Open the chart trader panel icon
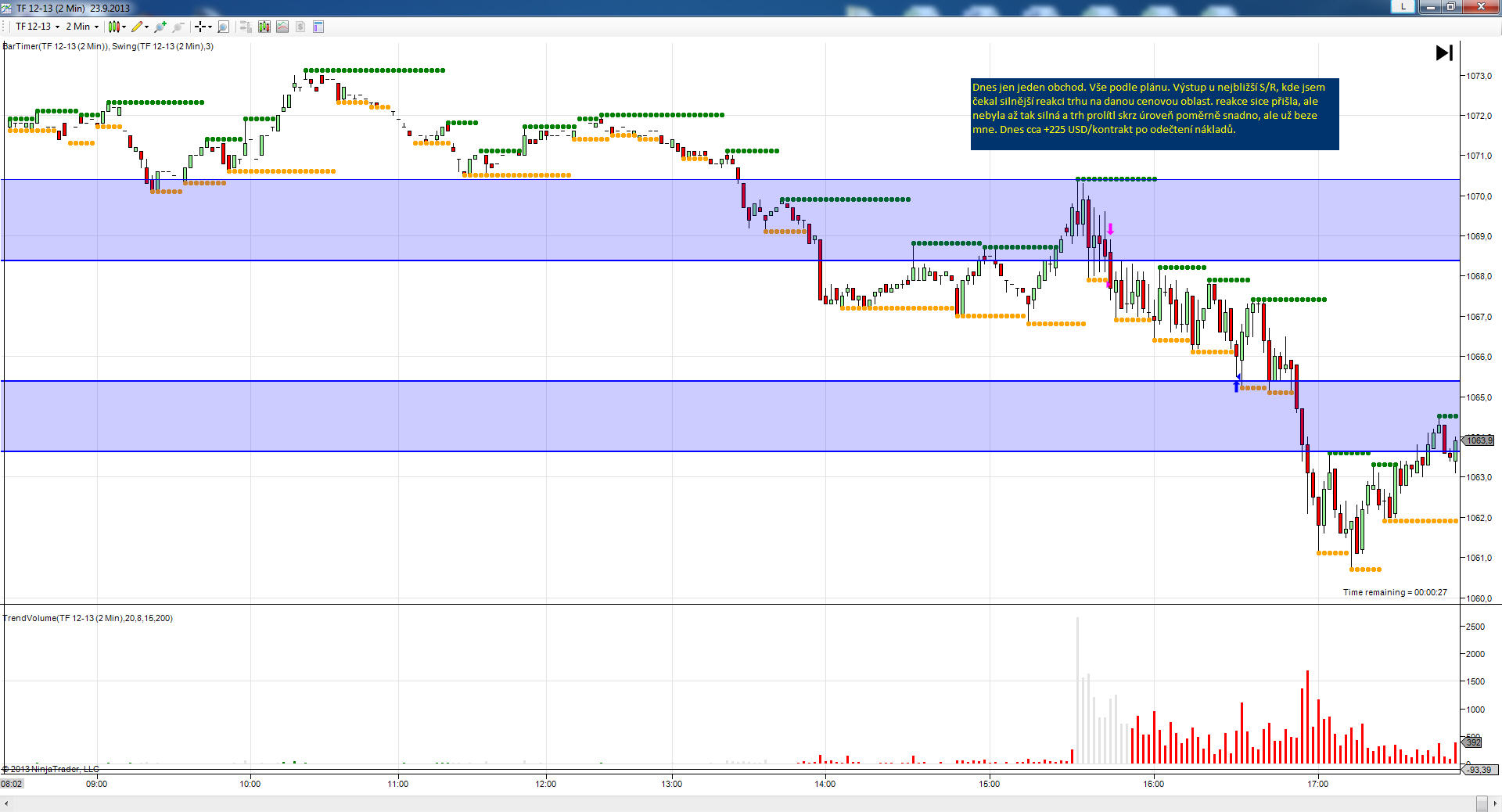 (246, 27)
